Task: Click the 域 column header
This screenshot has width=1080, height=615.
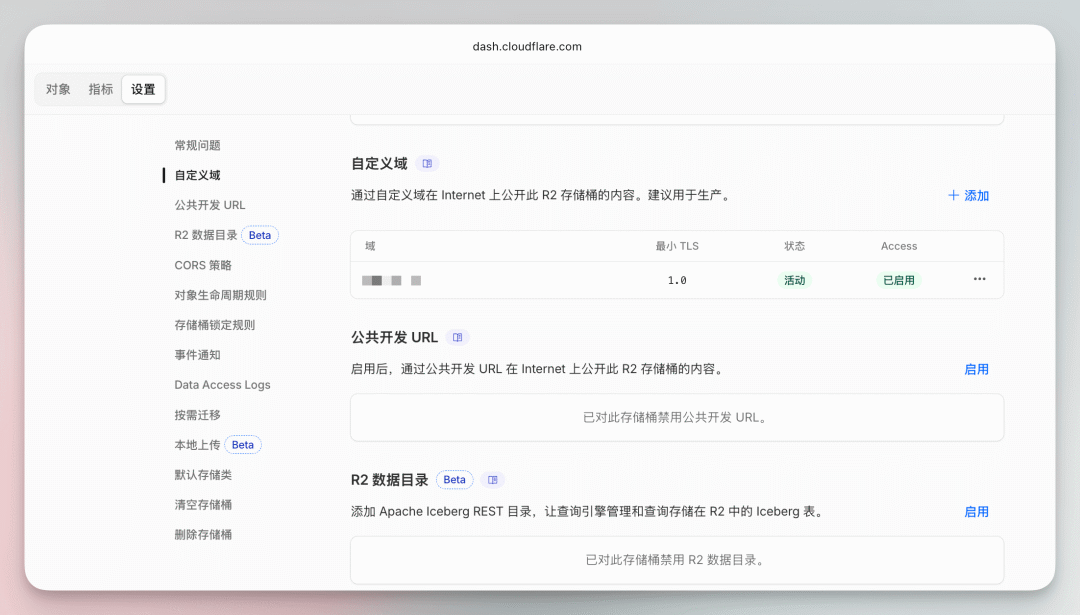Action: pos(370,246)
